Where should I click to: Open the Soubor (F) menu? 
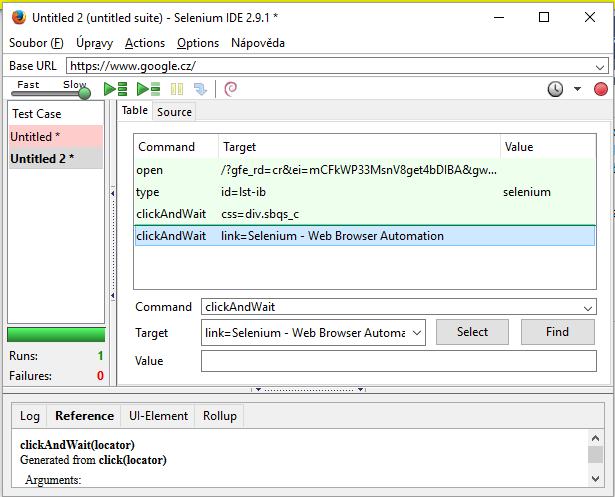click(36, 43)
